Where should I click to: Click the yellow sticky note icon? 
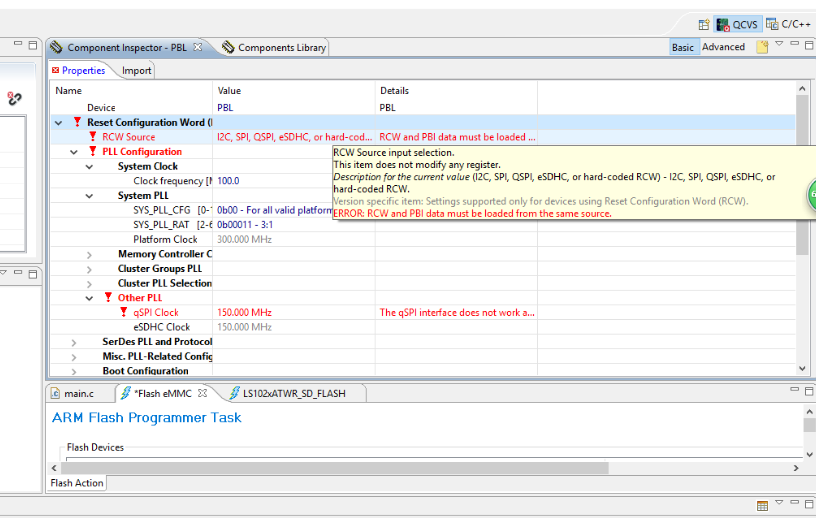(x=762, y=47)
